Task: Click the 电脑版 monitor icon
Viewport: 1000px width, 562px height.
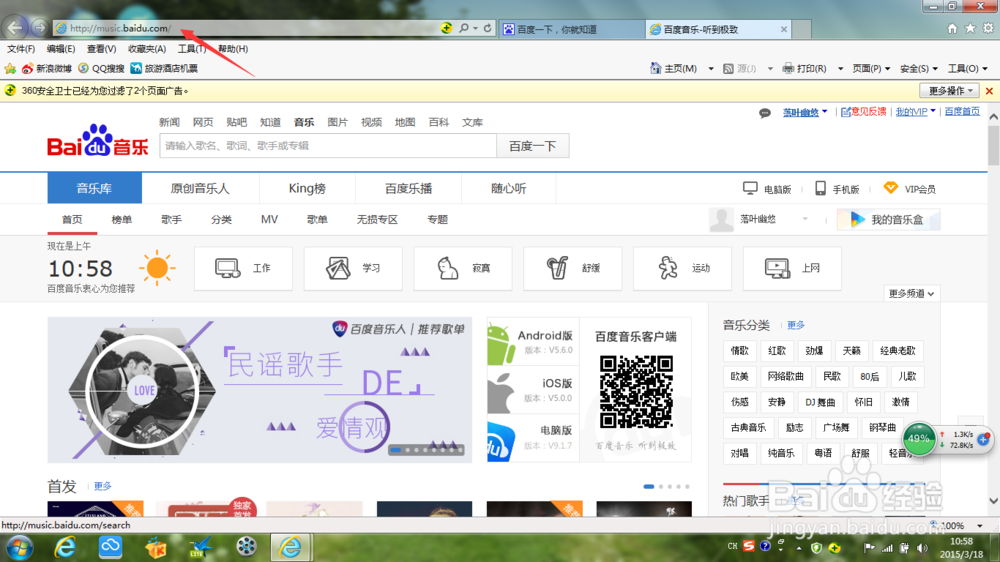Action: (750, 188)
